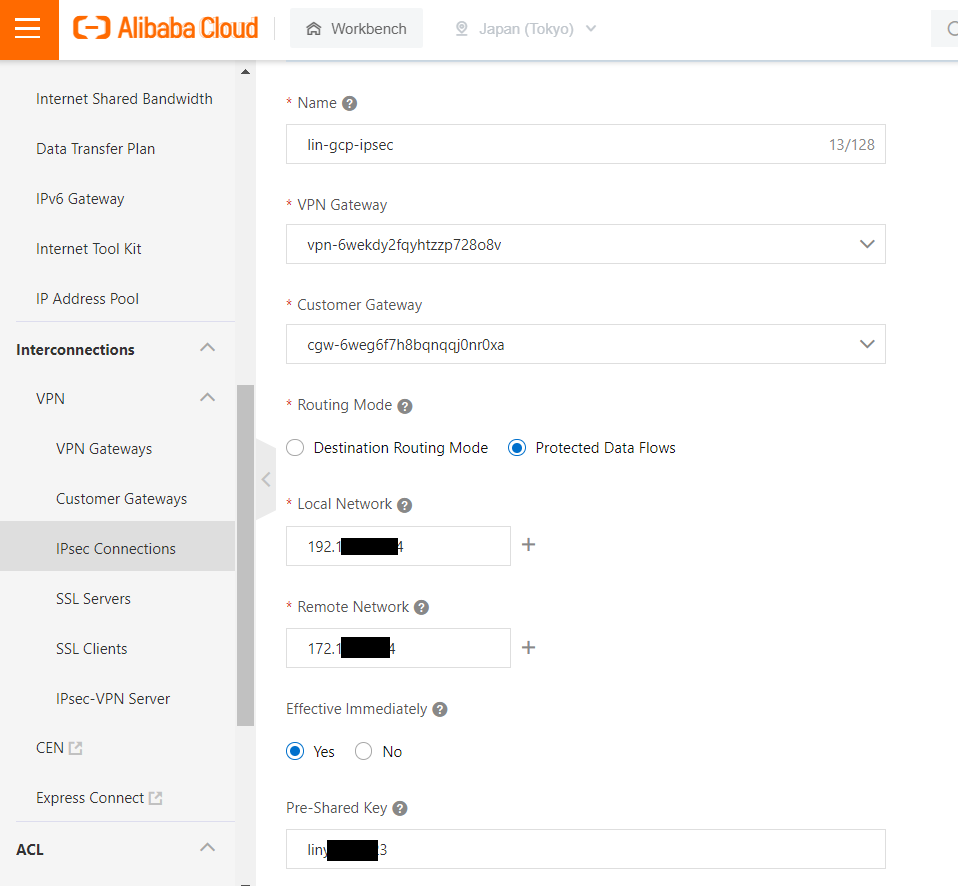Image resolution: width=958 pixels, height=886 pixels.
Task: Choose No for Effective Immediately
Action: 364,751
